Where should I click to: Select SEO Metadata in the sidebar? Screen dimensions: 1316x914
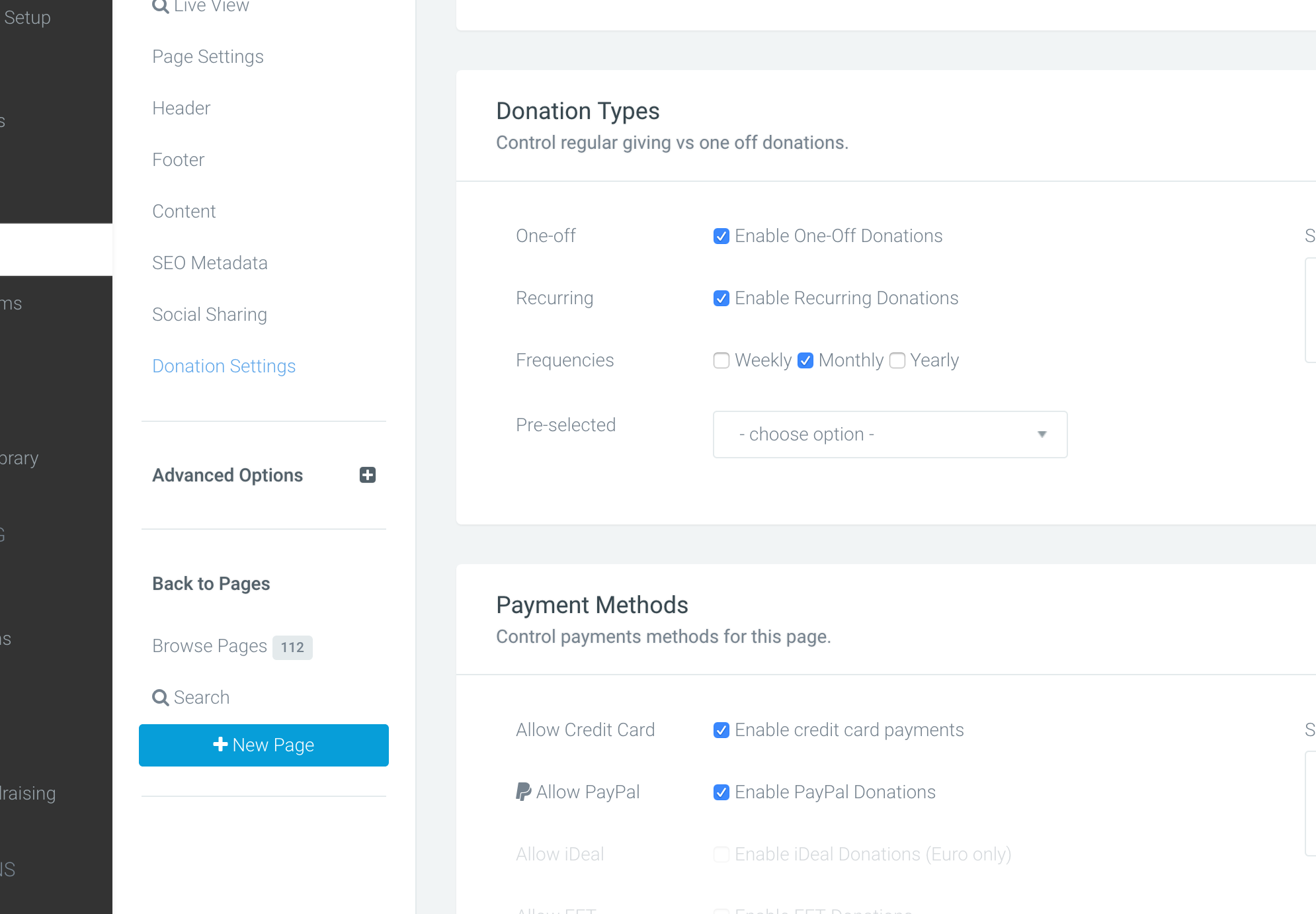tap(210, 263)
